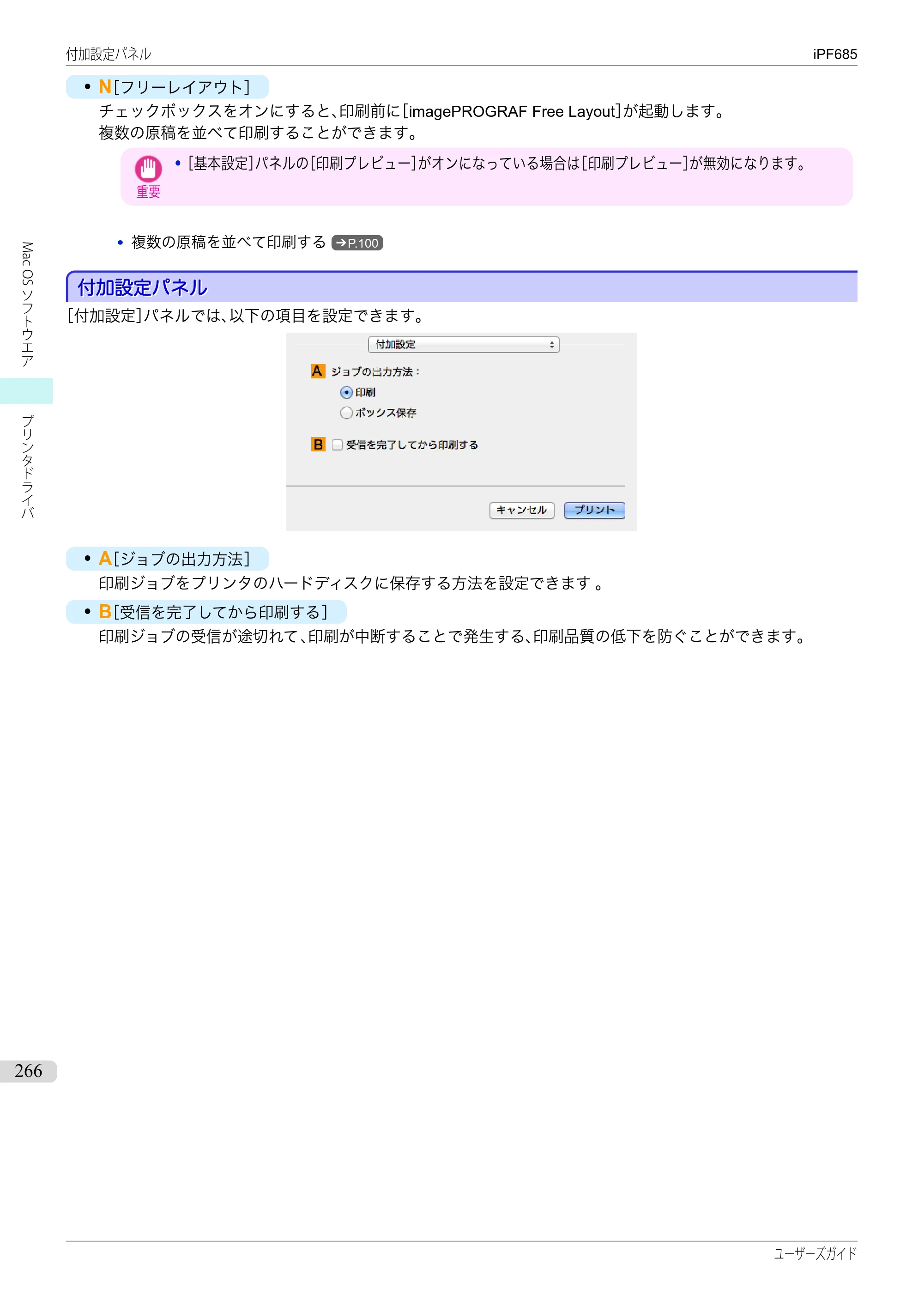924x1307 pixels.
Task: Click the Mac OS ソフトウエア side label
Action: click(x=27, y=304)
